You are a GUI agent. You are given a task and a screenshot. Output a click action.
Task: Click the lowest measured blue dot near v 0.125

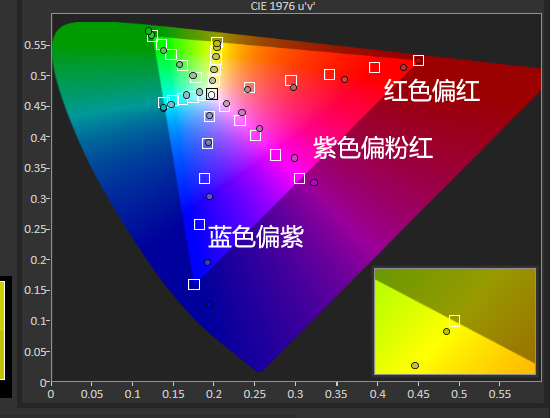209,305
